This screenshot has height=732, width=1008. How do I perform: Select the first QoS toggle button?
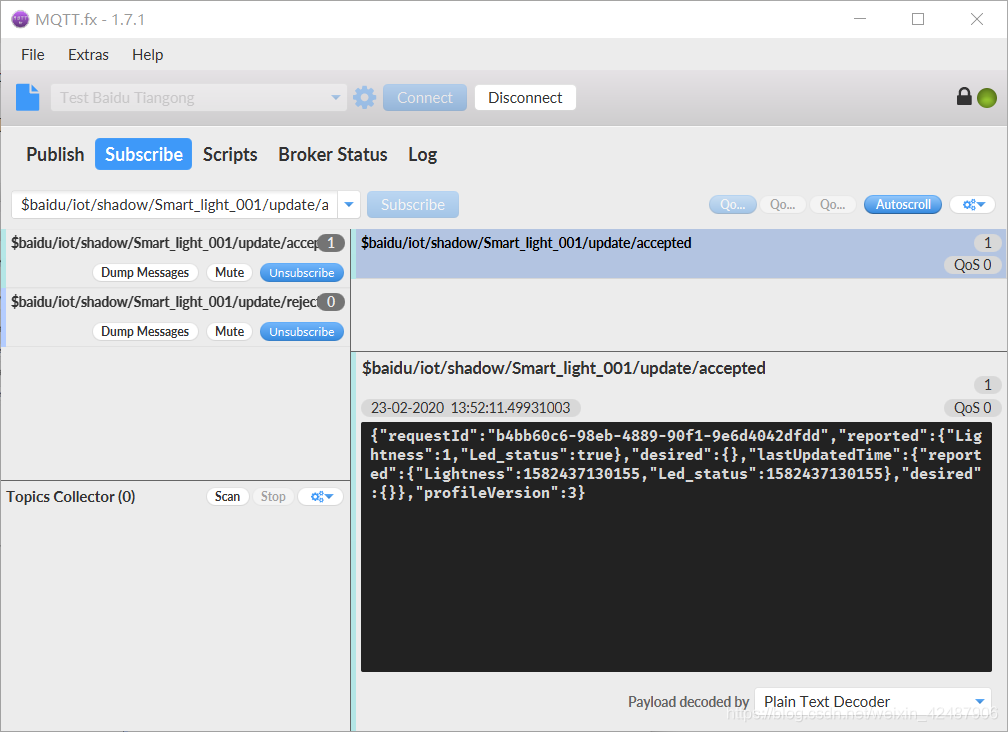pyautogui.click(x=733, y=204)
